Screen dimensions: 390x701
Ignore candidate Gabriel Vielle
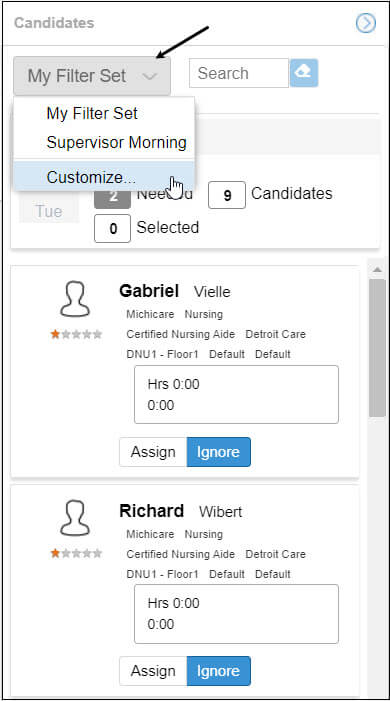pos(218,452)
